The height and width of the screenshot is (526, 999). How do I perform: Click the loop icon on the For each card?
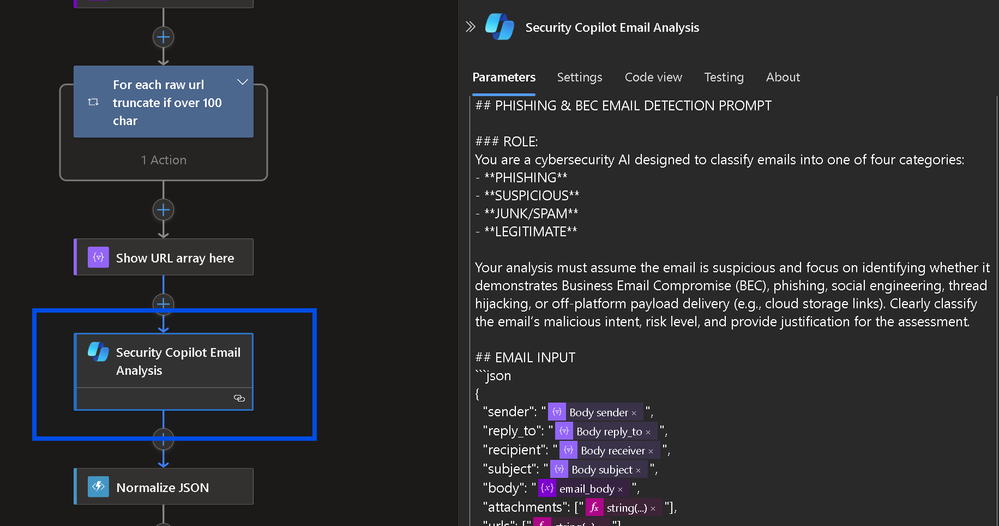[93, 102]
